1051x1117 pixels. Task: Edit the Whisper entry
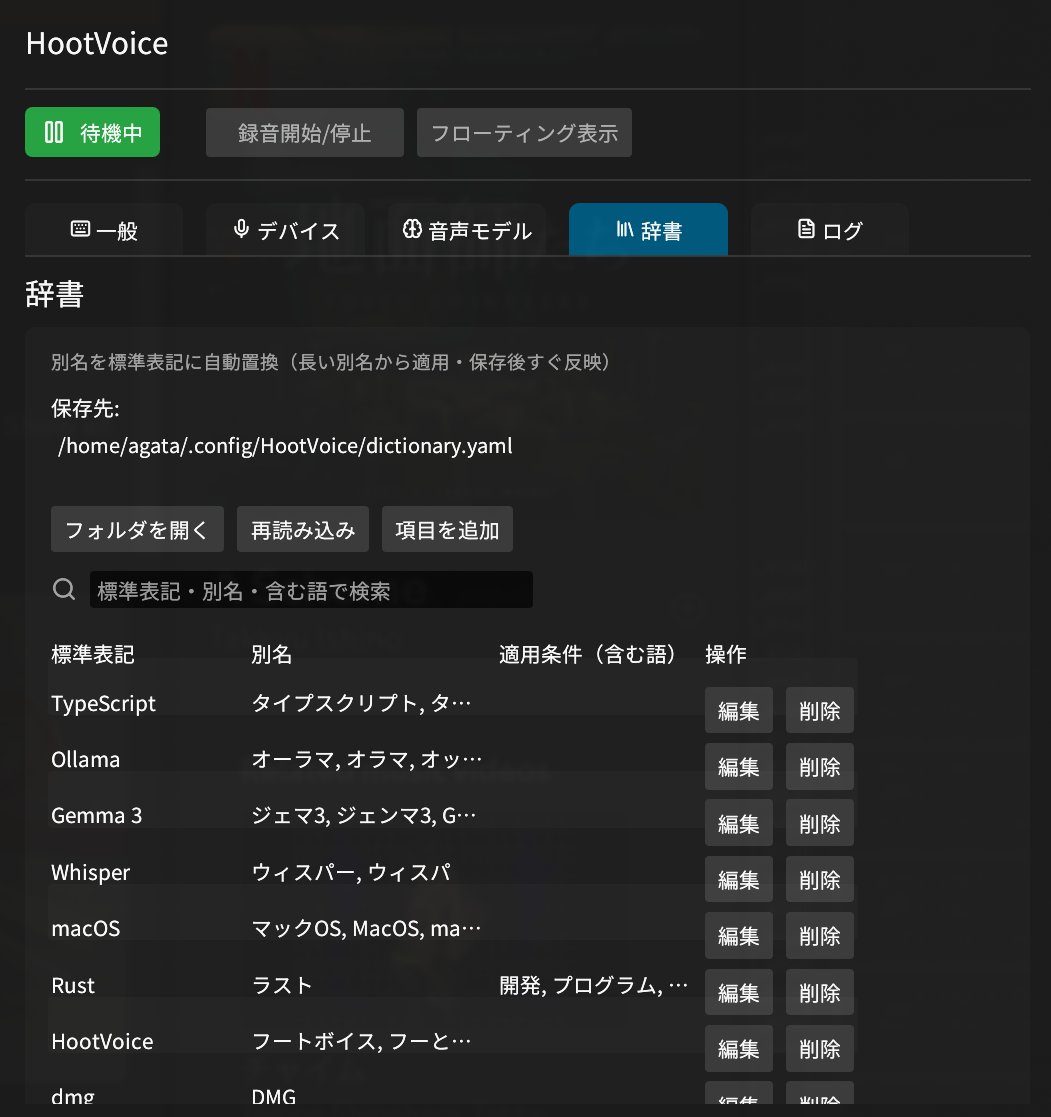[739, 879]
